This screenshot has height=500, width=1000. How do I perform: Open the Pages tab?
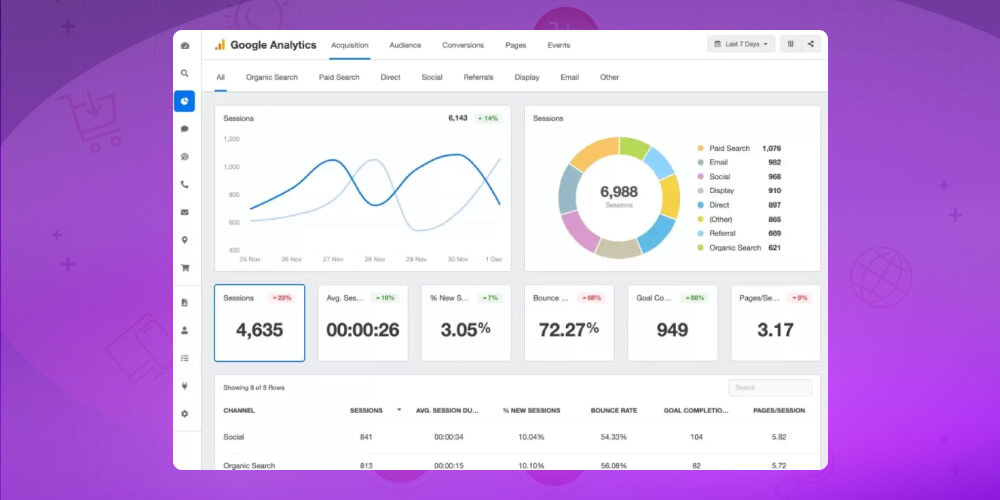pyautogui.click(x=515, y=45)
